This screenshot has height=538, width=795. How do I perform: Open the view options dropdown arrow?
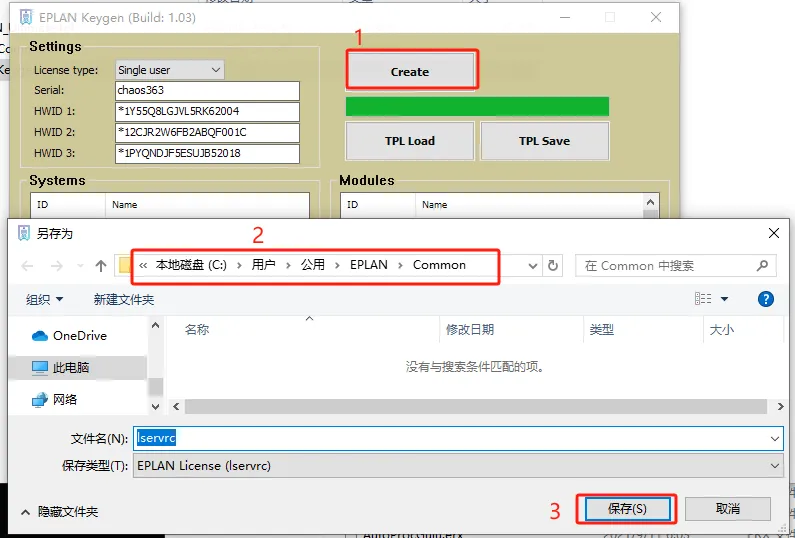(725, 299)
